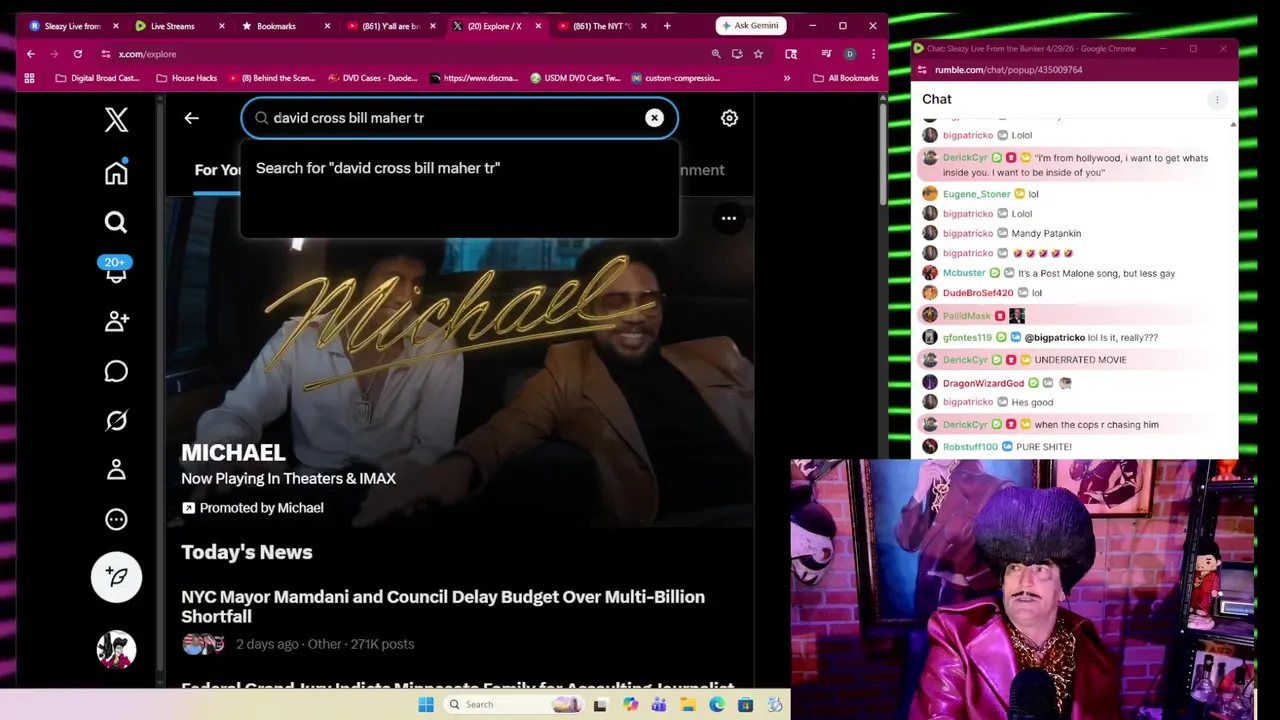Click Eugene_Stoner username in chat

pyautogui.click(x=977, y=194)
